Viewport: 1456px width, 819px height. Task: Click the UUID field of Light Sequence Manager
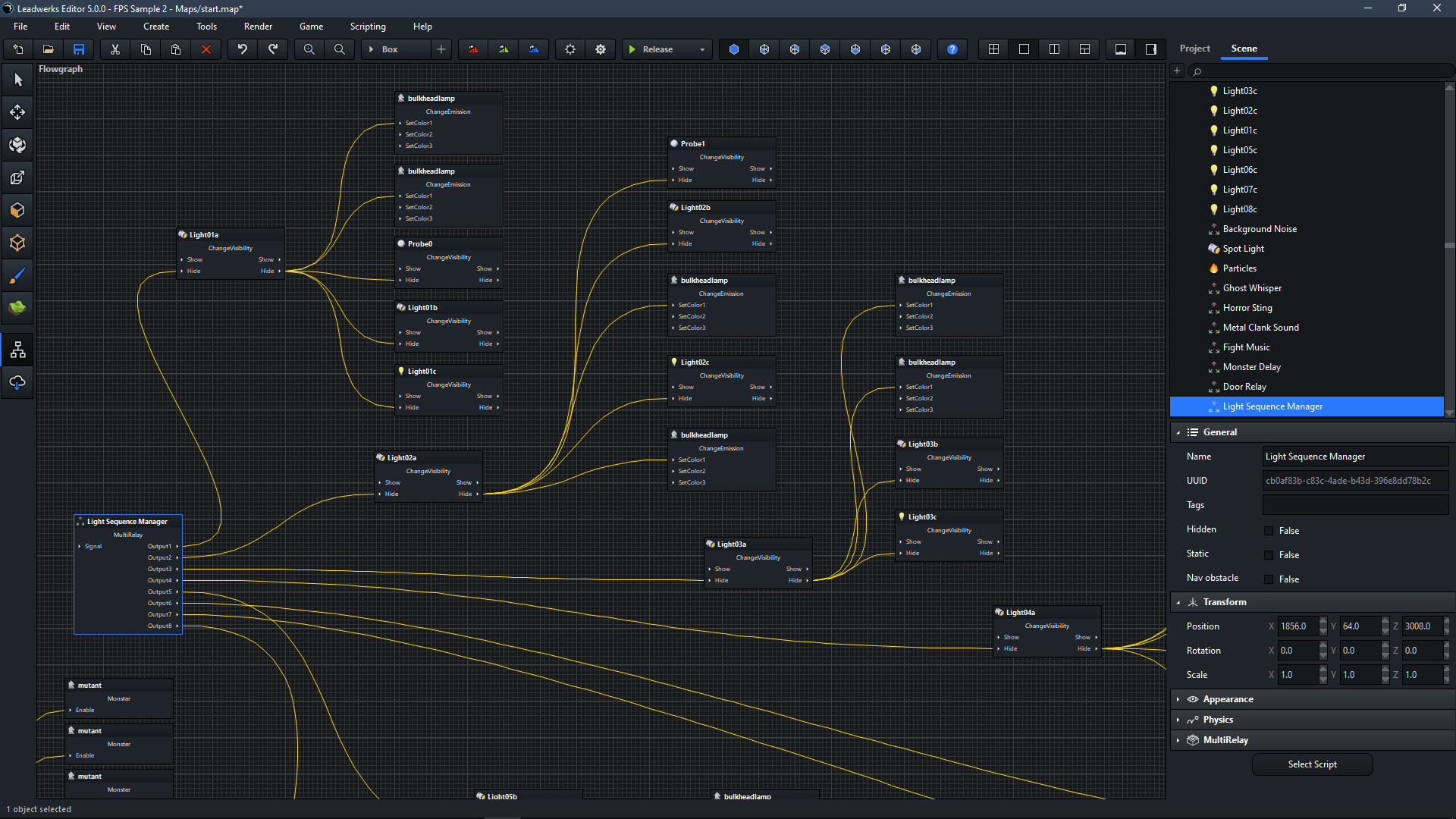click(x=1355, y=480)
